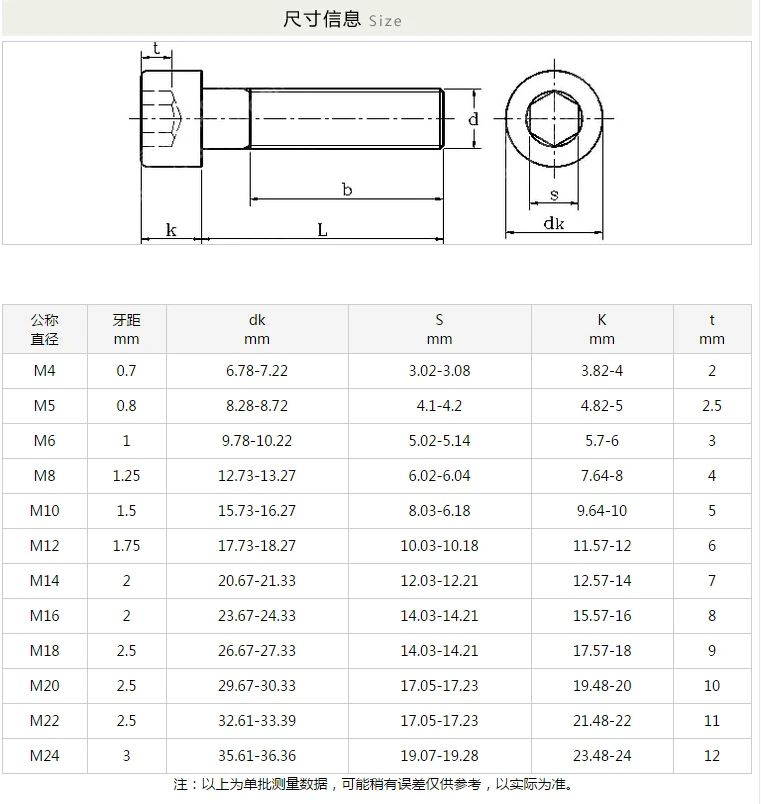This screenshot has height=804, width=761.
Task: Click the M20 row label
Action: click(45, 686)
